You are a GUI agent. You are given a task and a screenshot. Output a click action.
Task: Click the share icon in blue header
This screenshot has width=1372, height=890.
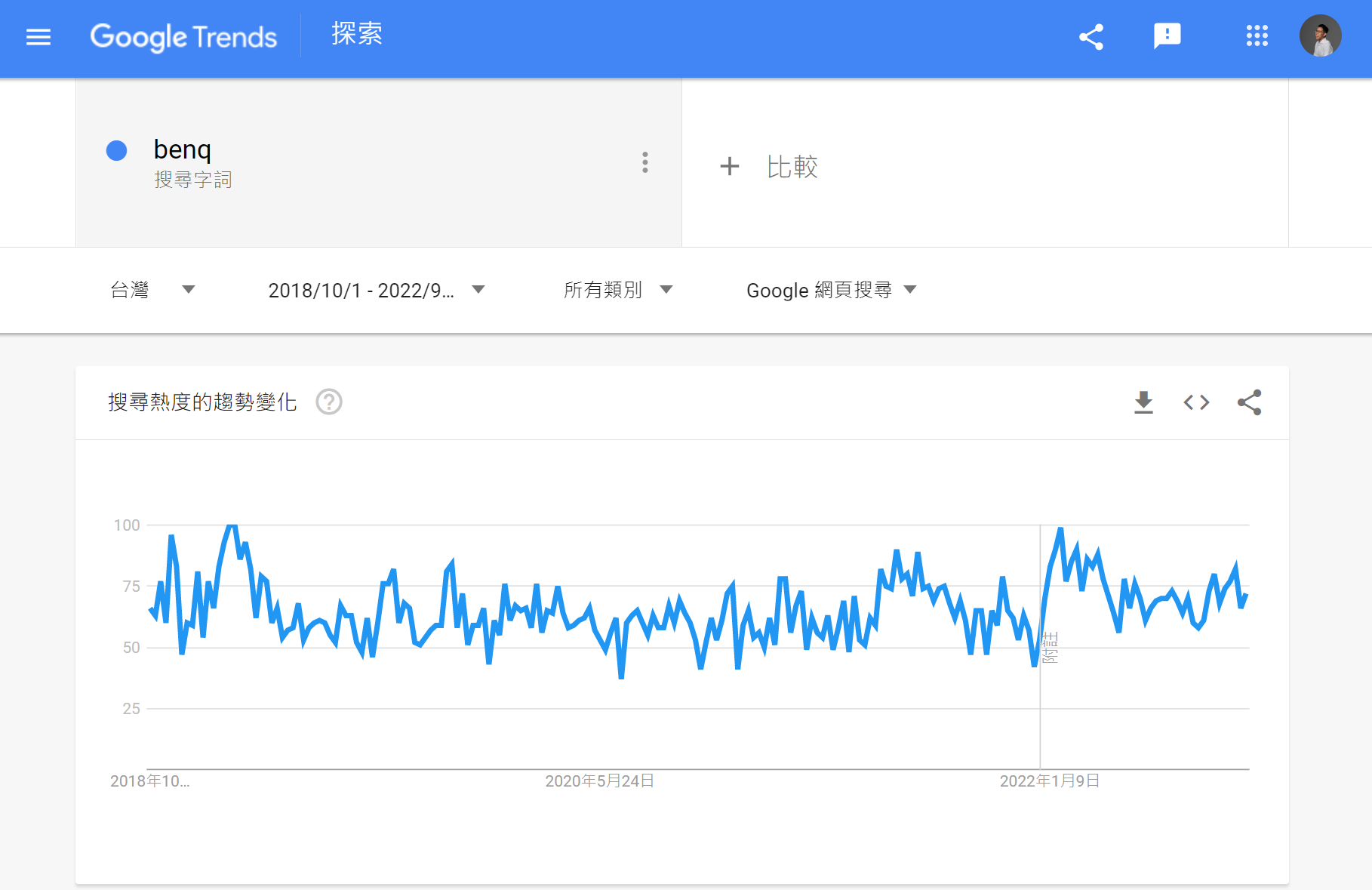pos(1091,37)
